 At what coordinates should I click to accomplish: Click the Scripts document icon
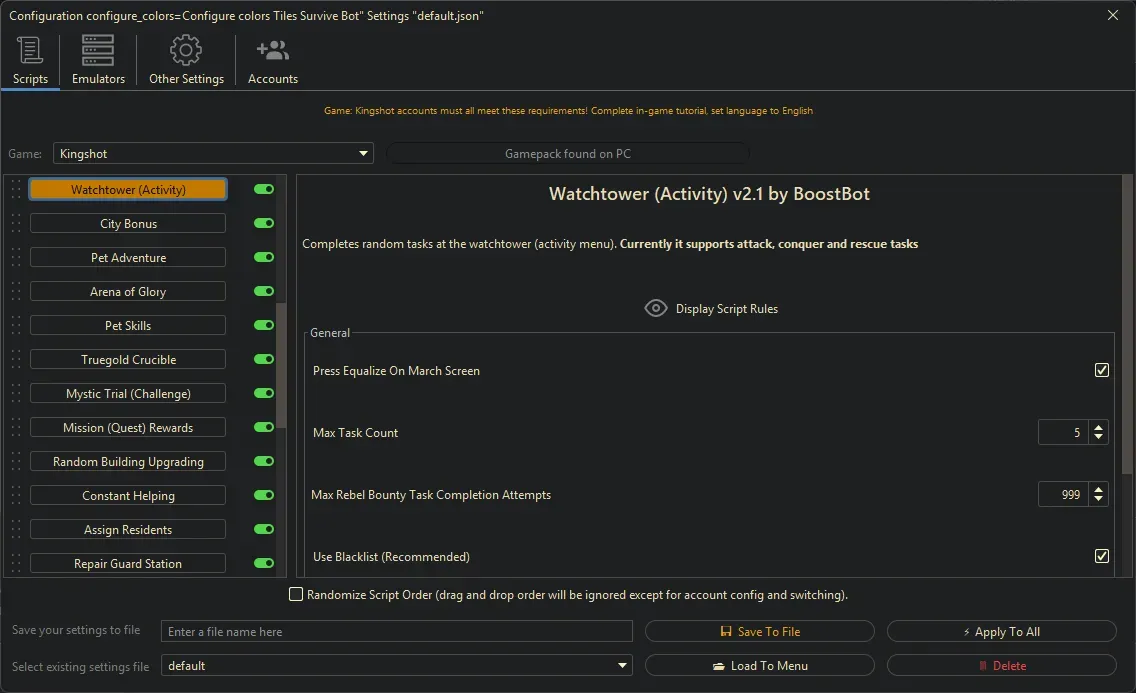[x=30, y=49]
